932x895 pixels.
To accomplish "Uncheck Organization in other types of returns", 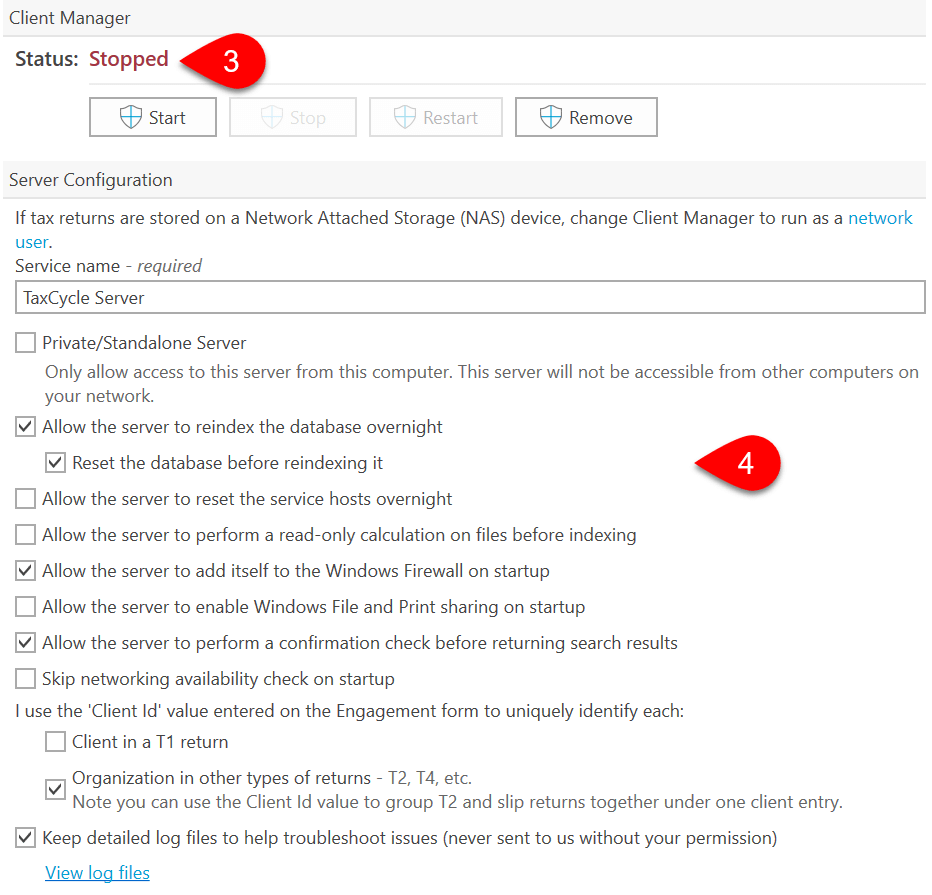I will click(x=55, y=789).
